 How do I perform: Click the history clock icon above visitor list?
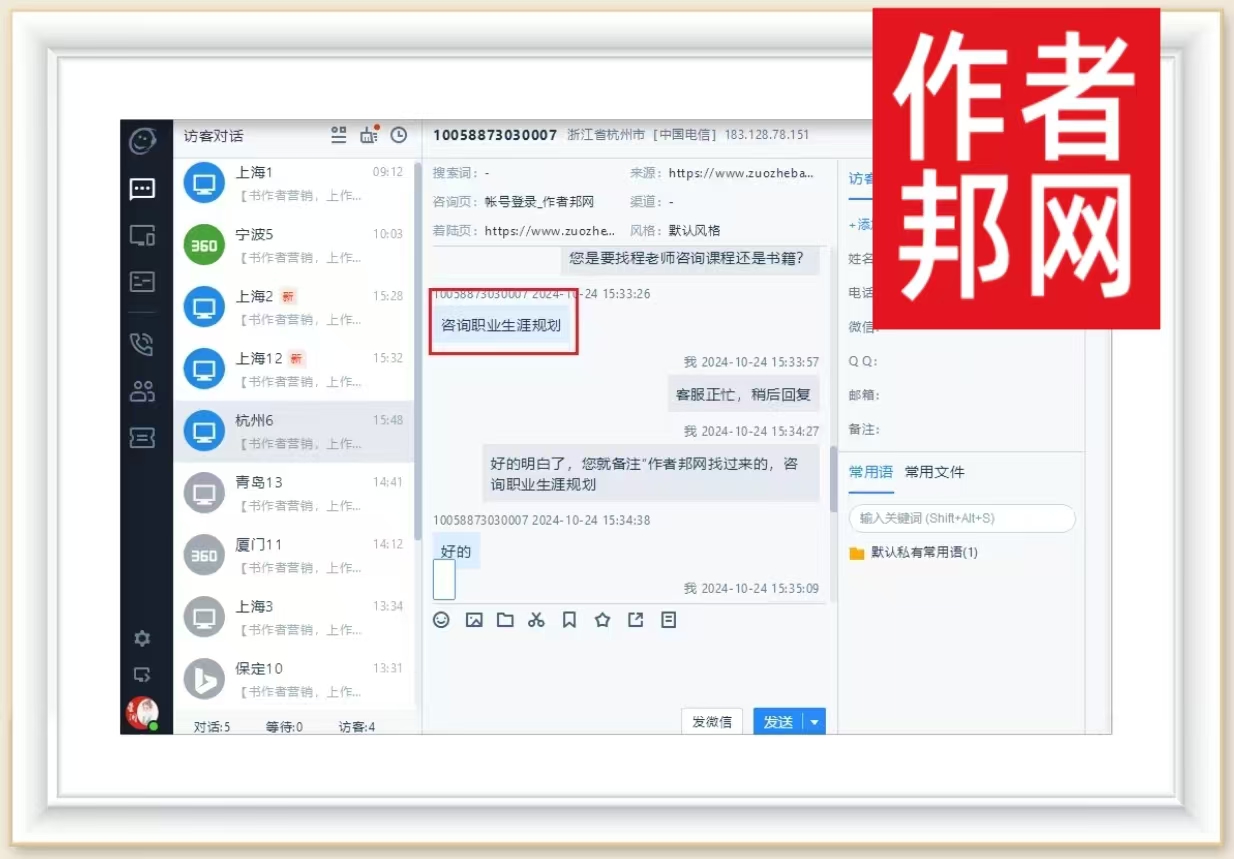398,135
